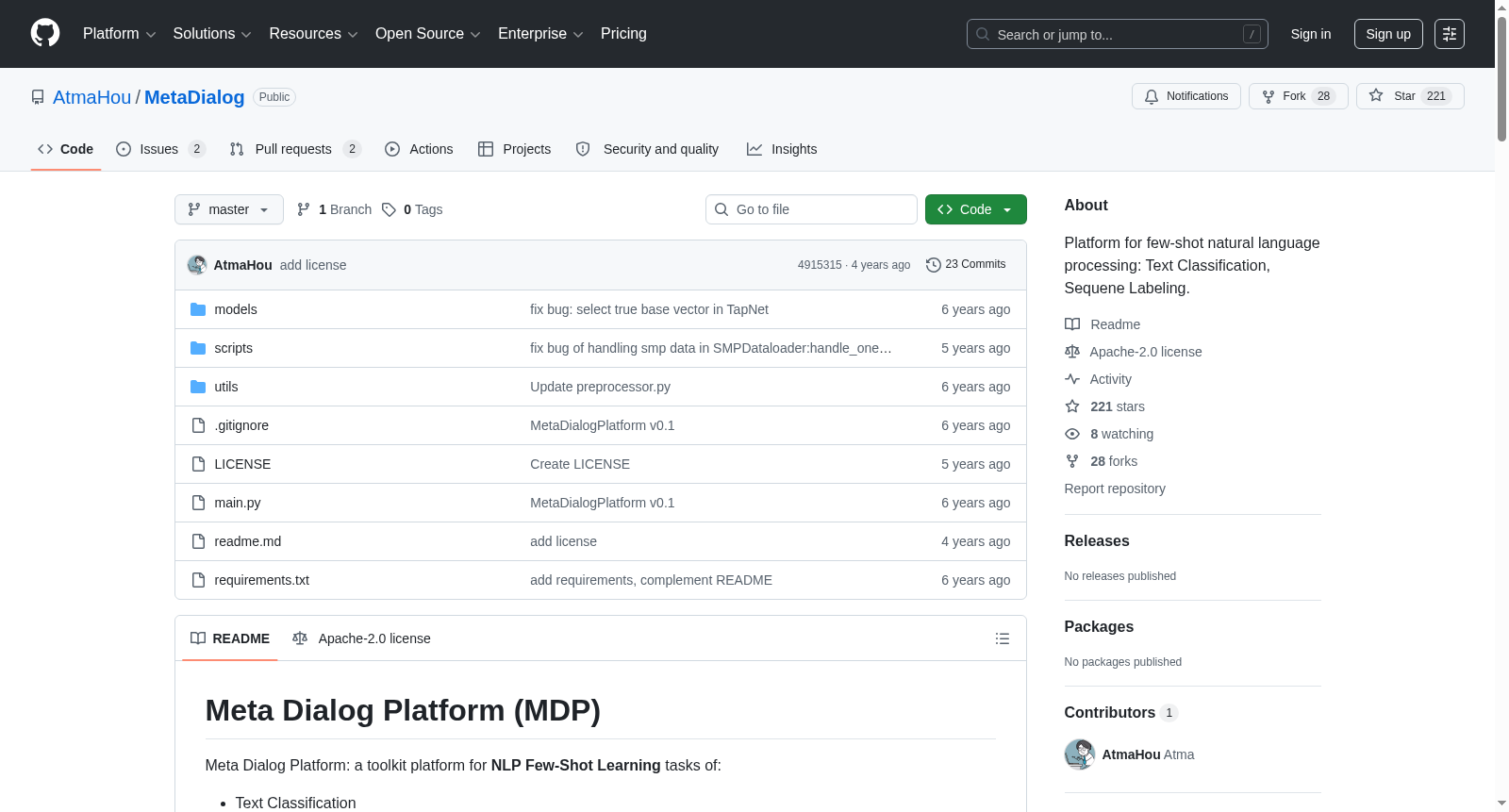
Task: Open the Pricing page
Action: coord(623,34)
